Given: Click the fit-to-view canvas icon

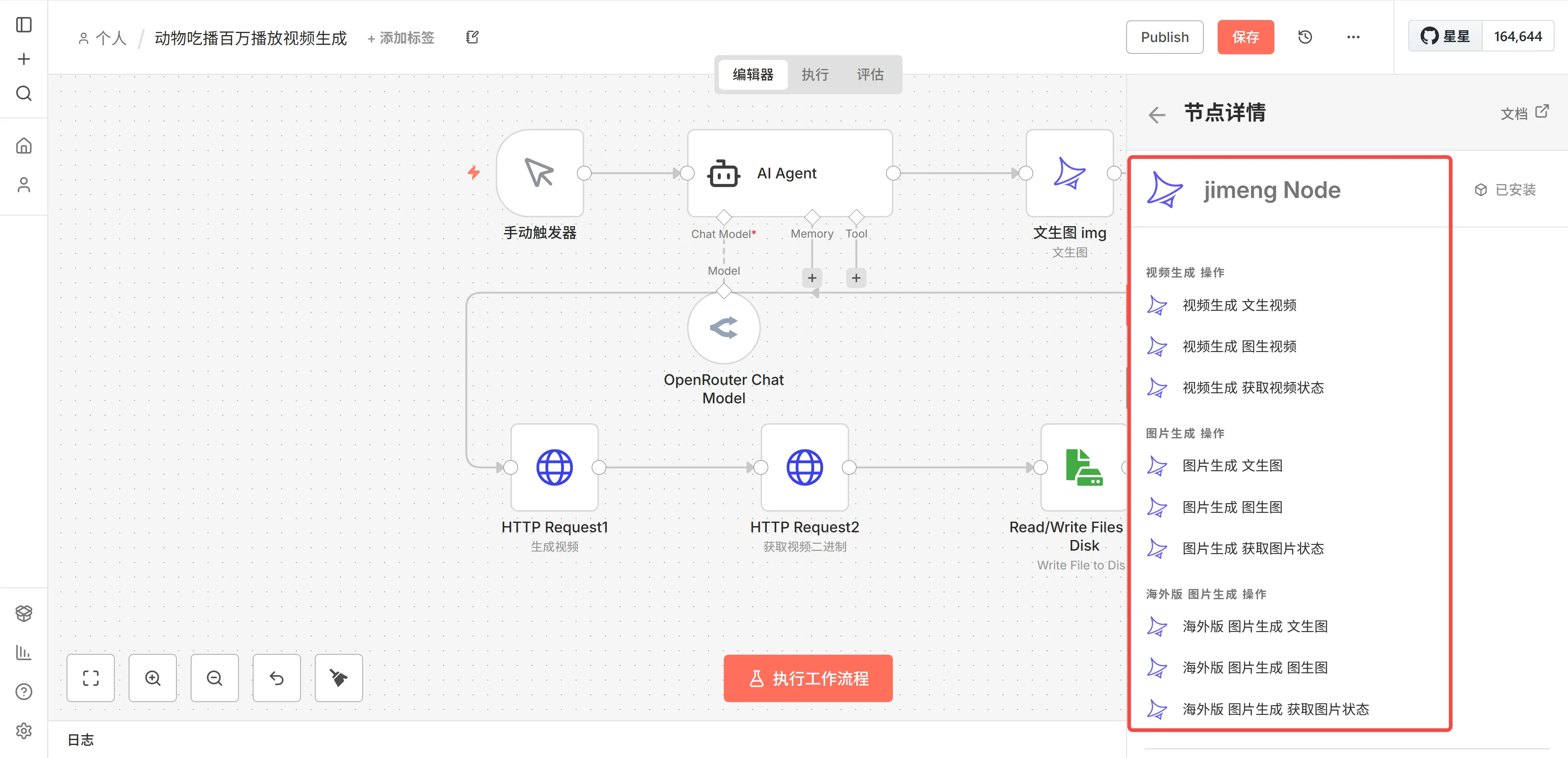Looking at the screenshot, I should [91, 678].
